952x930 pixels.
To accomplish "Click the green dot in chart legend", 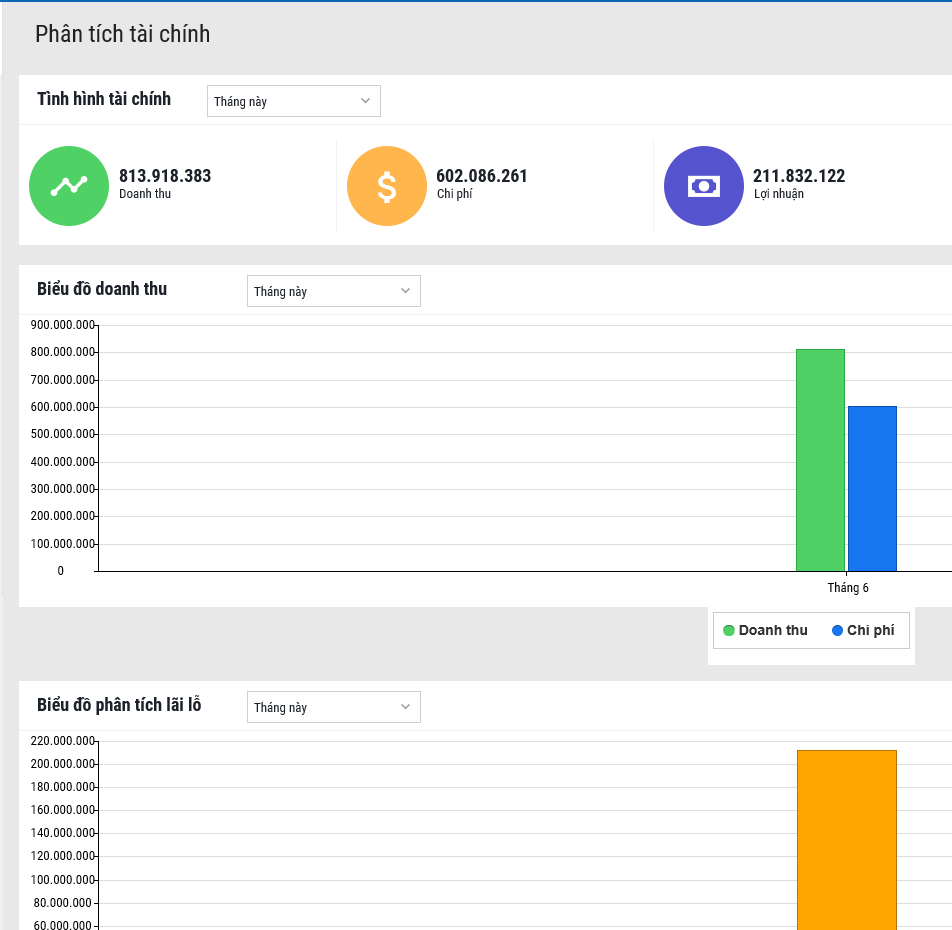I will (729, 630).
